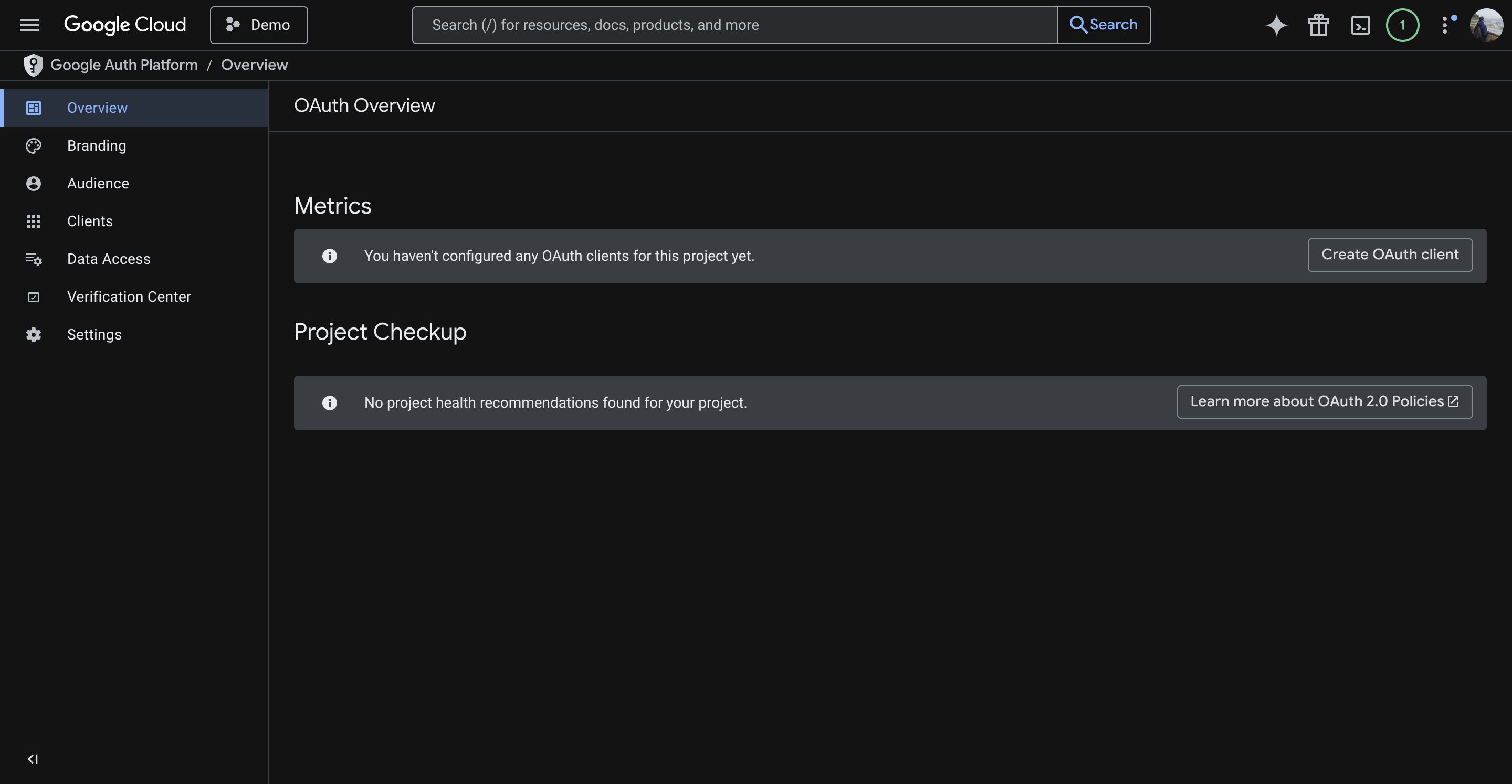This screenshot has height=784, width=1512.
Task: Open the Audience section via its person icon
Action: [34, 183]
